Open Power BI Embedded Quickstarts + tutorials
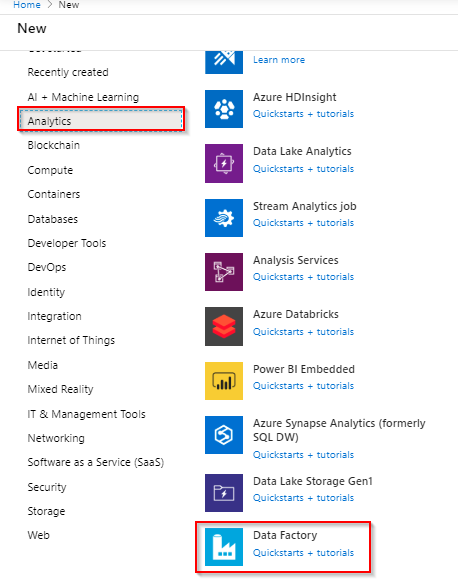Image resolution: width=458 pixels, height=580 pixels. [303, 386]
